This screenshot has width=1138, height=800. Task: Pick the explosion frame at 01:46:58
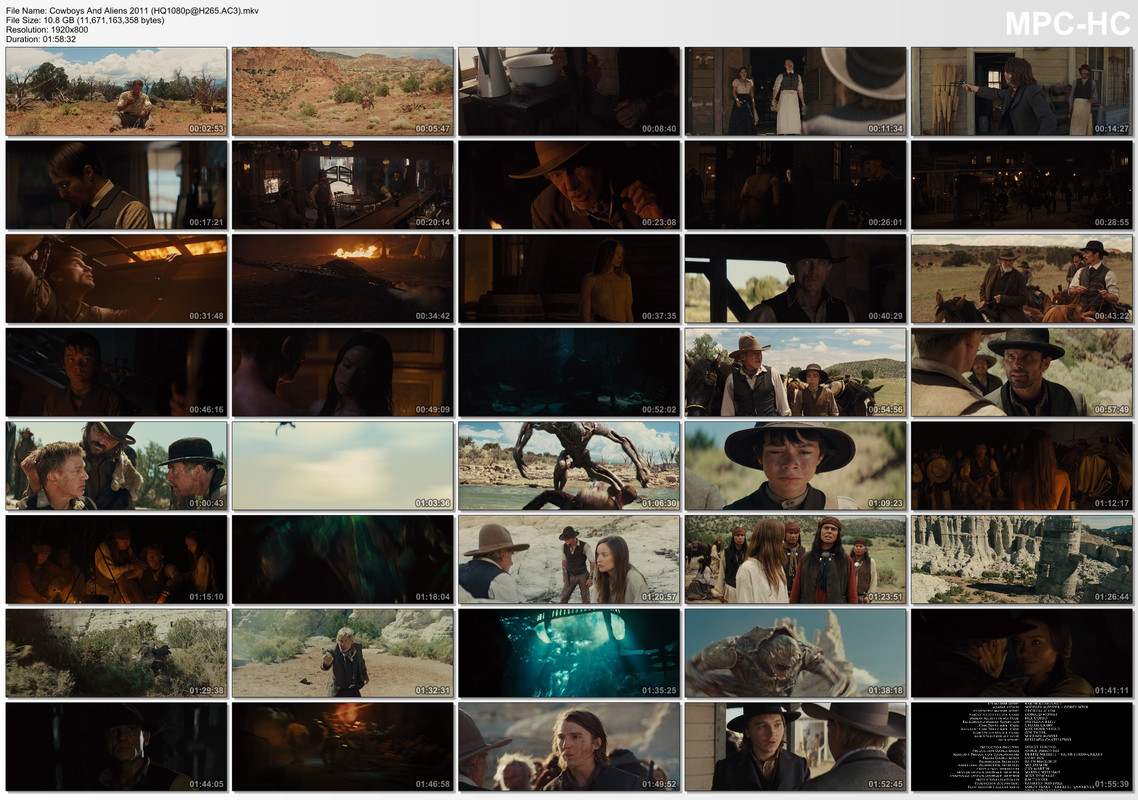click(x=343, y=747)
